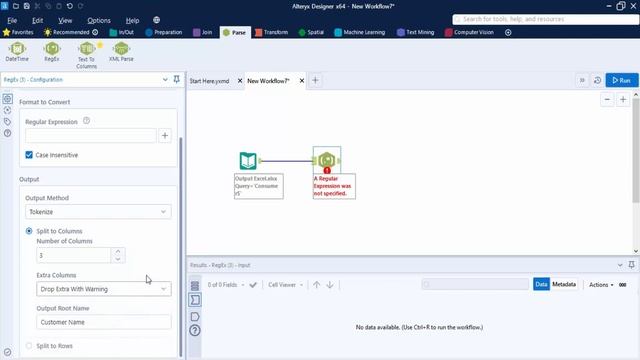The image size is (640, 360).
Task: Select the XML Parse tool
Action: (x=121, y=52)
